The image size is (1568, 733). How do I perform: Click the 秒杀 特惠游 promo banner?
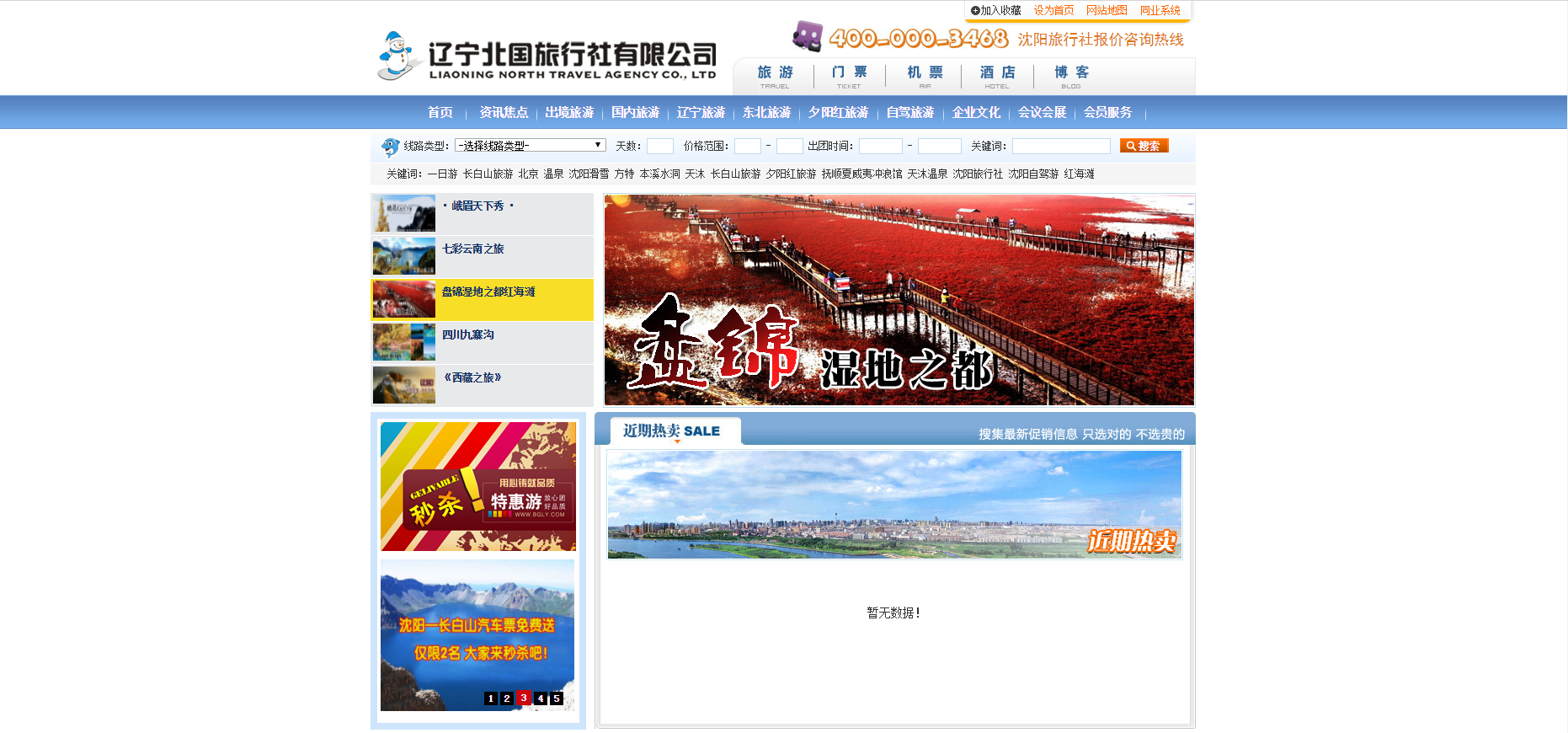click(x=477, y=486)
